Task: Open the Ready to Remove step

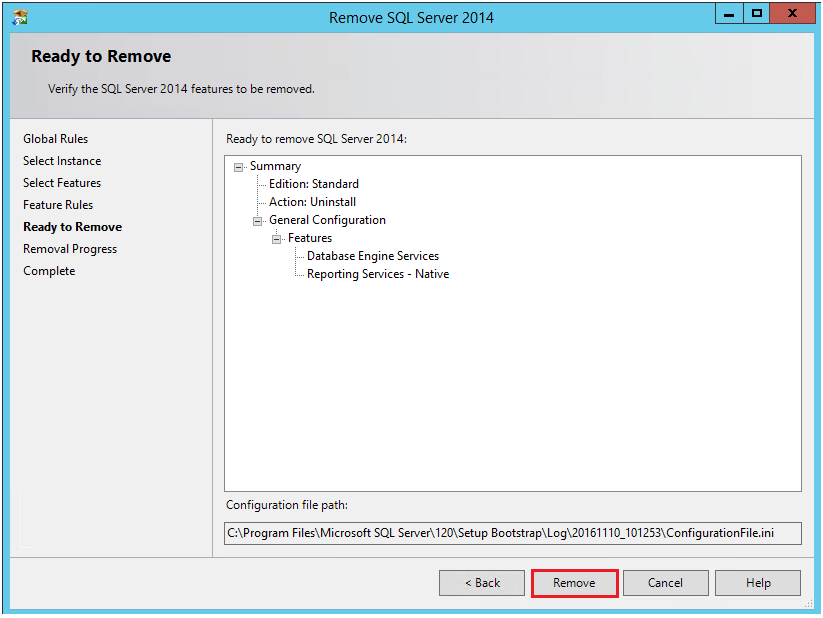Action: tap(72, 227)
